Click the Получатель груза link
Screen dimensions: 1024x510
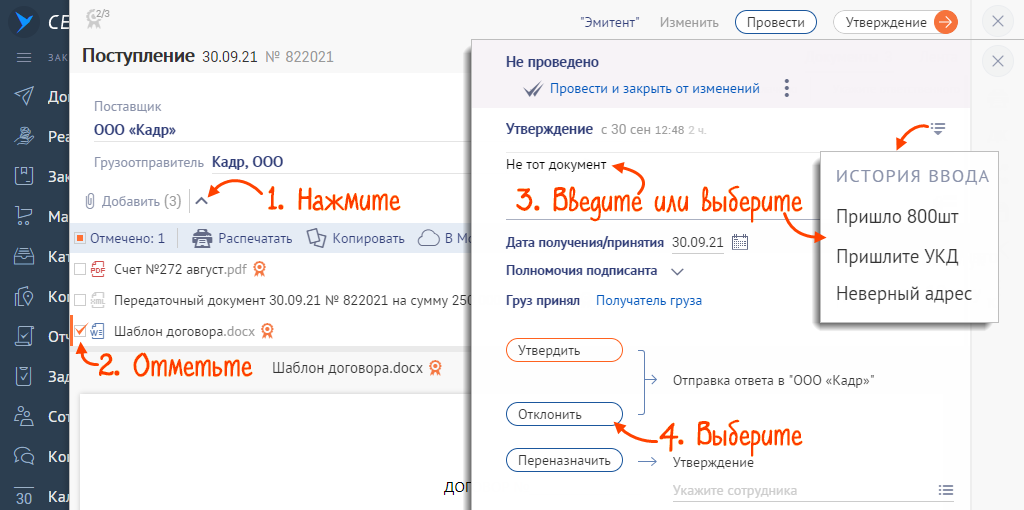coord(648,300)
